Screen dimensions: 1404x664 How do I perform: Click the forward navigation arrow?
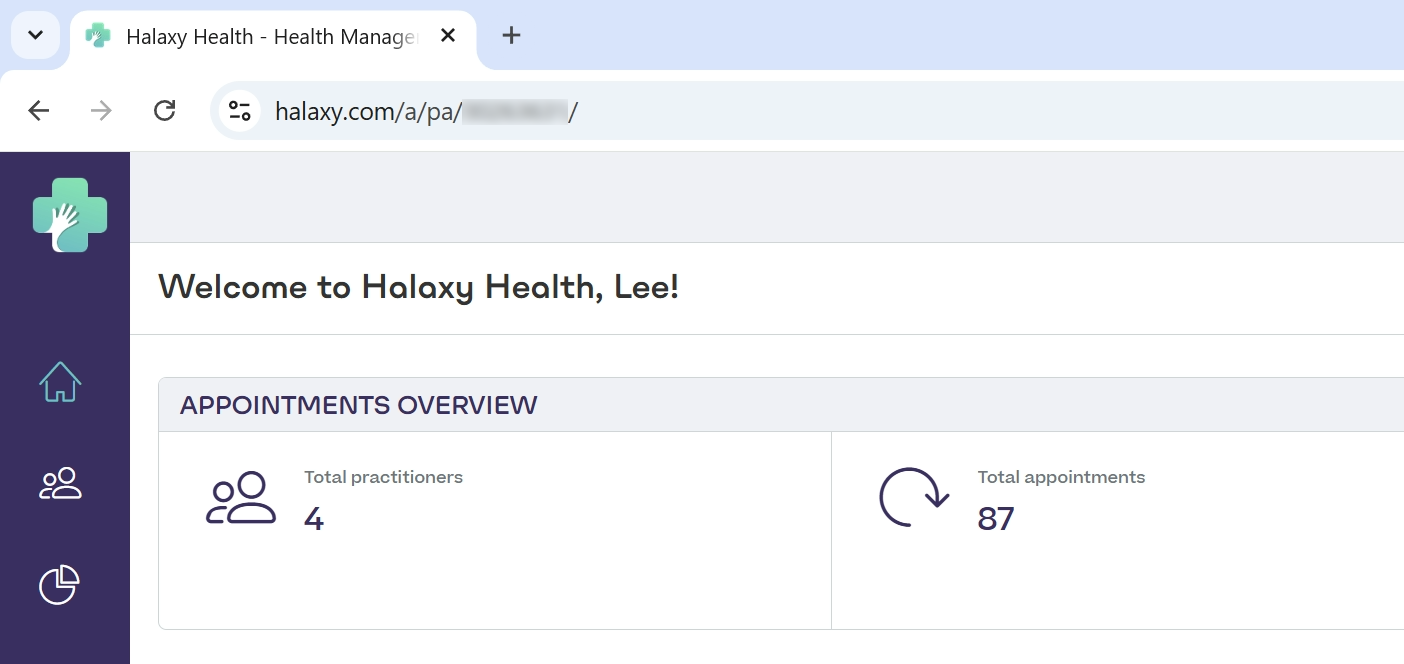click(x=101, y=110)
